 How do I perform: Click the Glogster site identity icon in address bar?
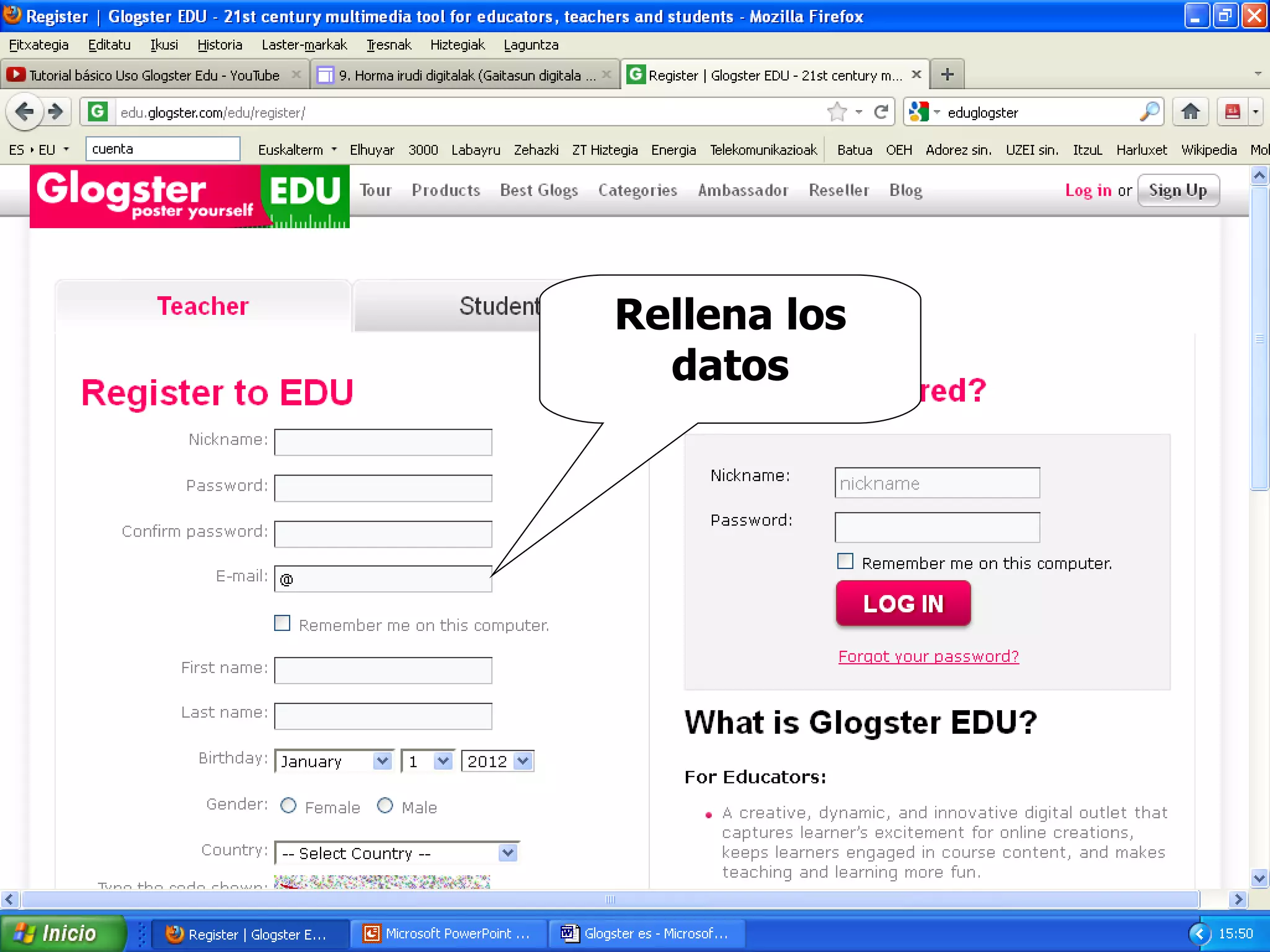click(97, 112)
